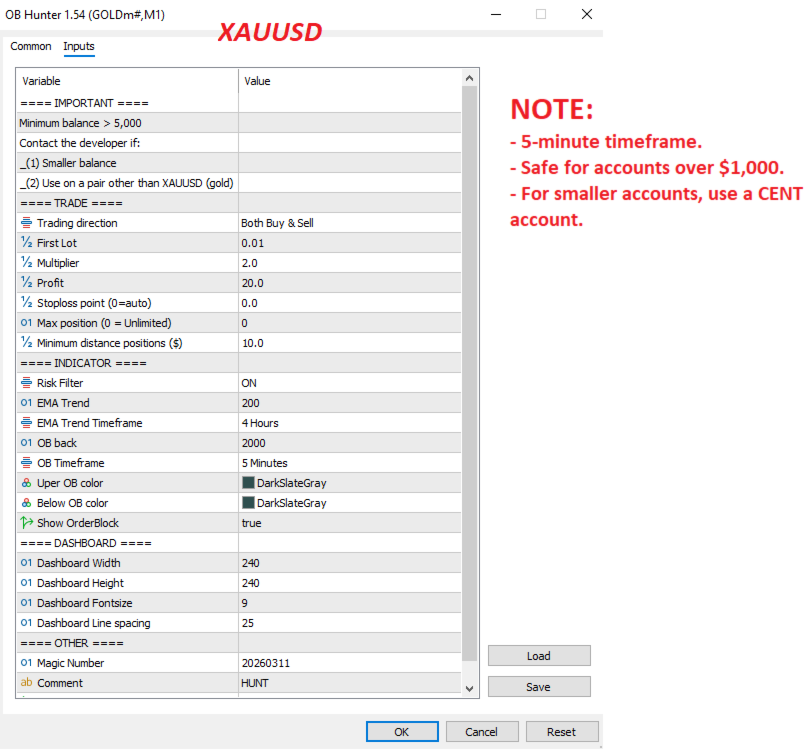This screenshot has height=750, width=811.
Task: Click the integer icon beside Max position
Action: (26, 323)
